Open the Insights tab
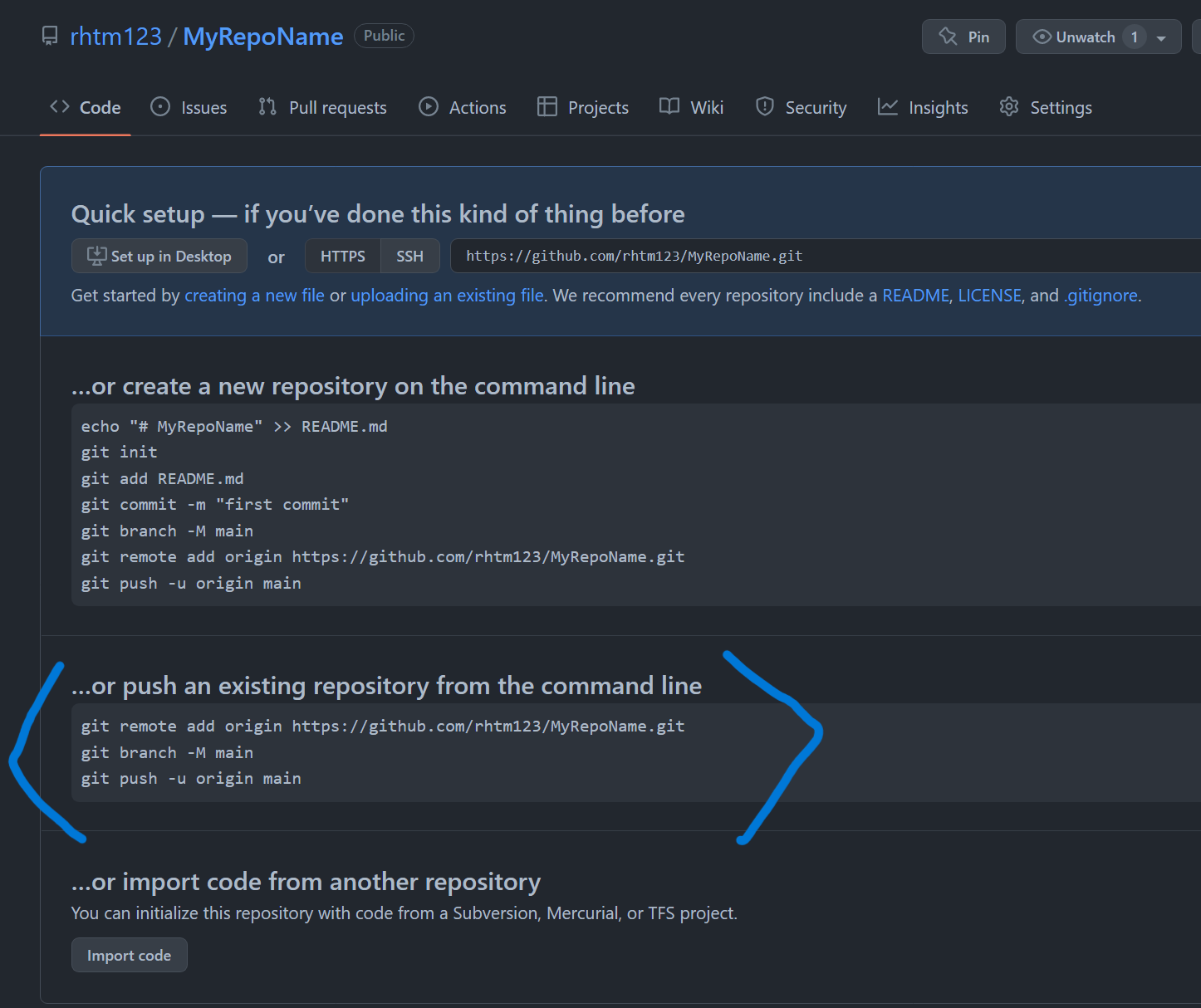The height and width of the screenshot is (1008, 1201). 923,108
